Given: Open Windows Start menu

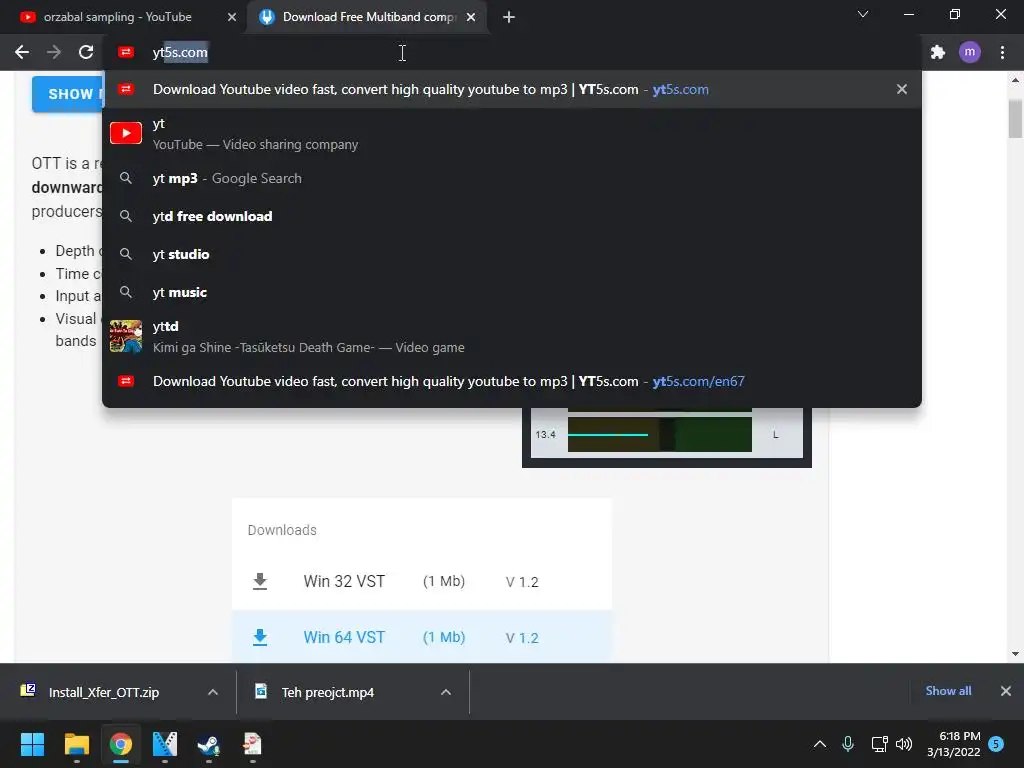Looking at the screenshot, I should [x=32, y=744].
